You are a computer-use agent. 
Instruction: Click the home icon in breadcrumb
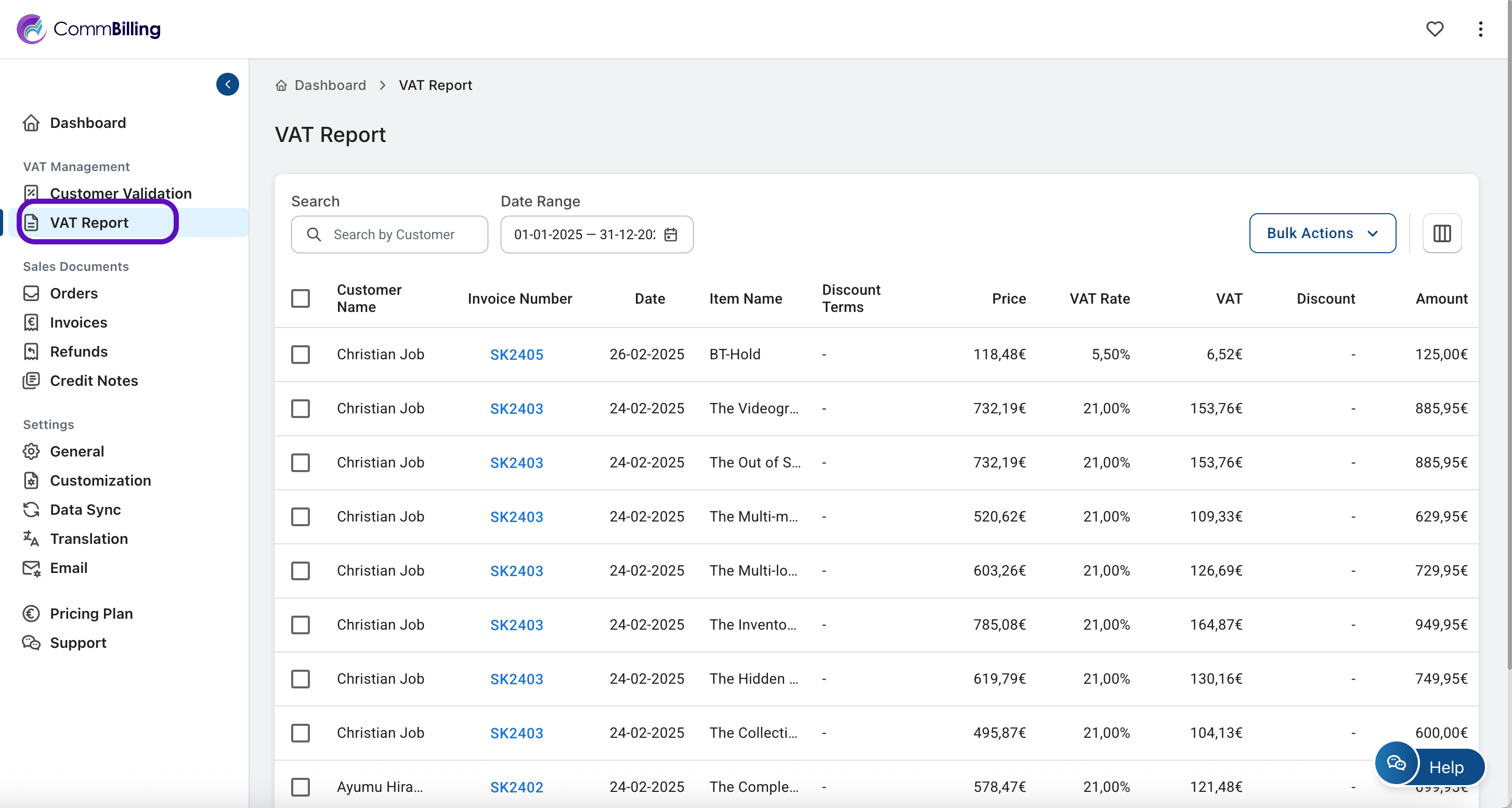(x=281, y=86)
